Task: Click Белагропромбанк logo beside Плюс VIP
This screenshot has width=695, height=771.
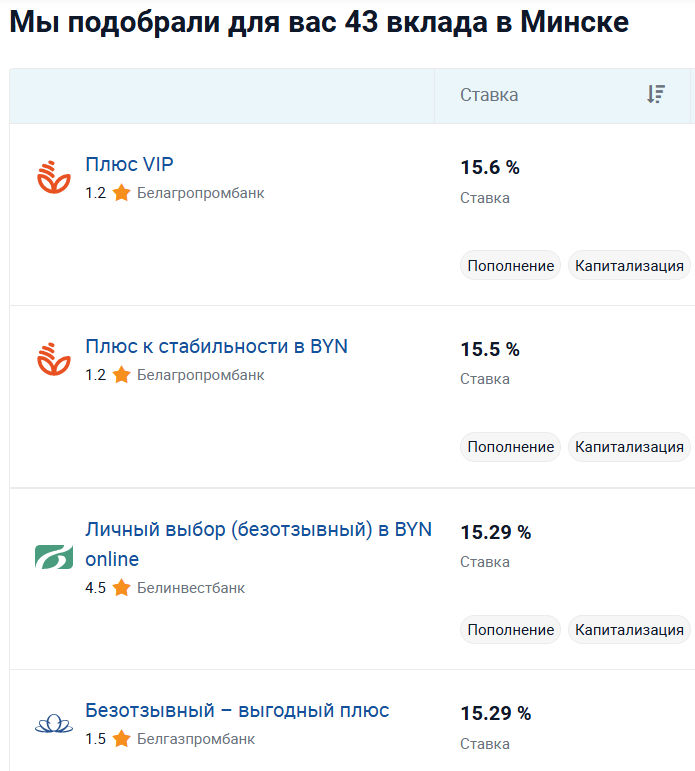Action: [54, 177]
